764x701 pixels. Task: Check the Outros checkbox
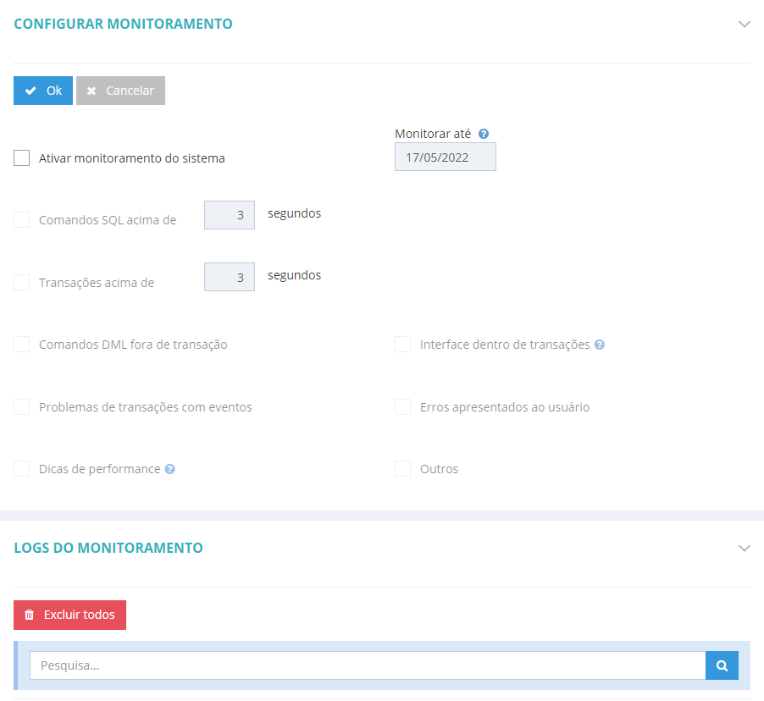tap(403, 469)
